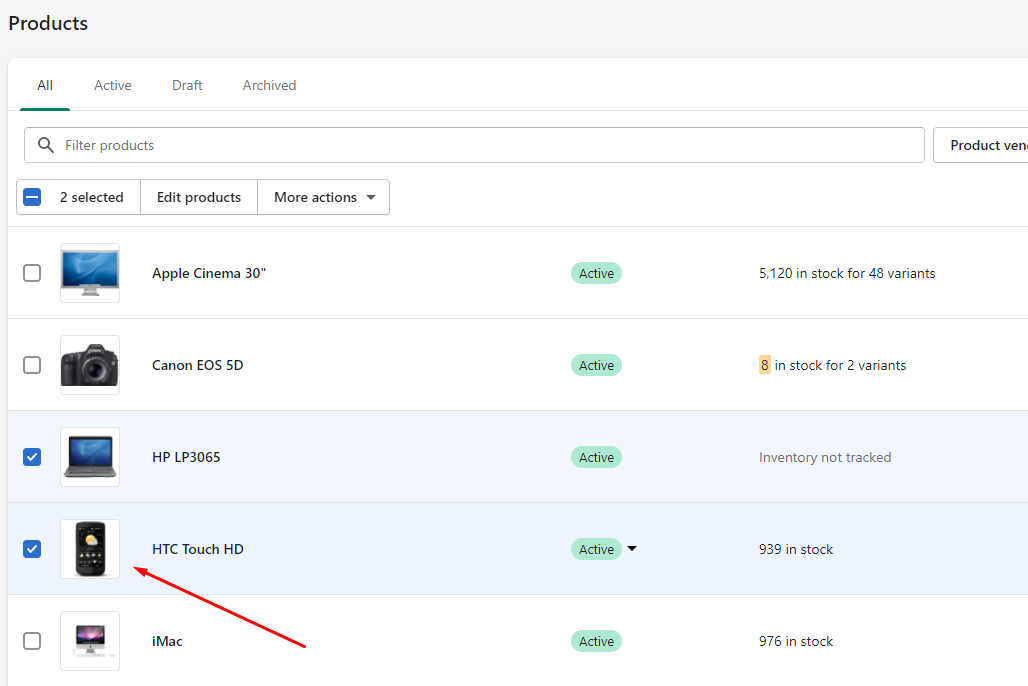The image size is (1028, 686).
Task: Click Active badge for iMac
Action: click(x=596, y=641)
